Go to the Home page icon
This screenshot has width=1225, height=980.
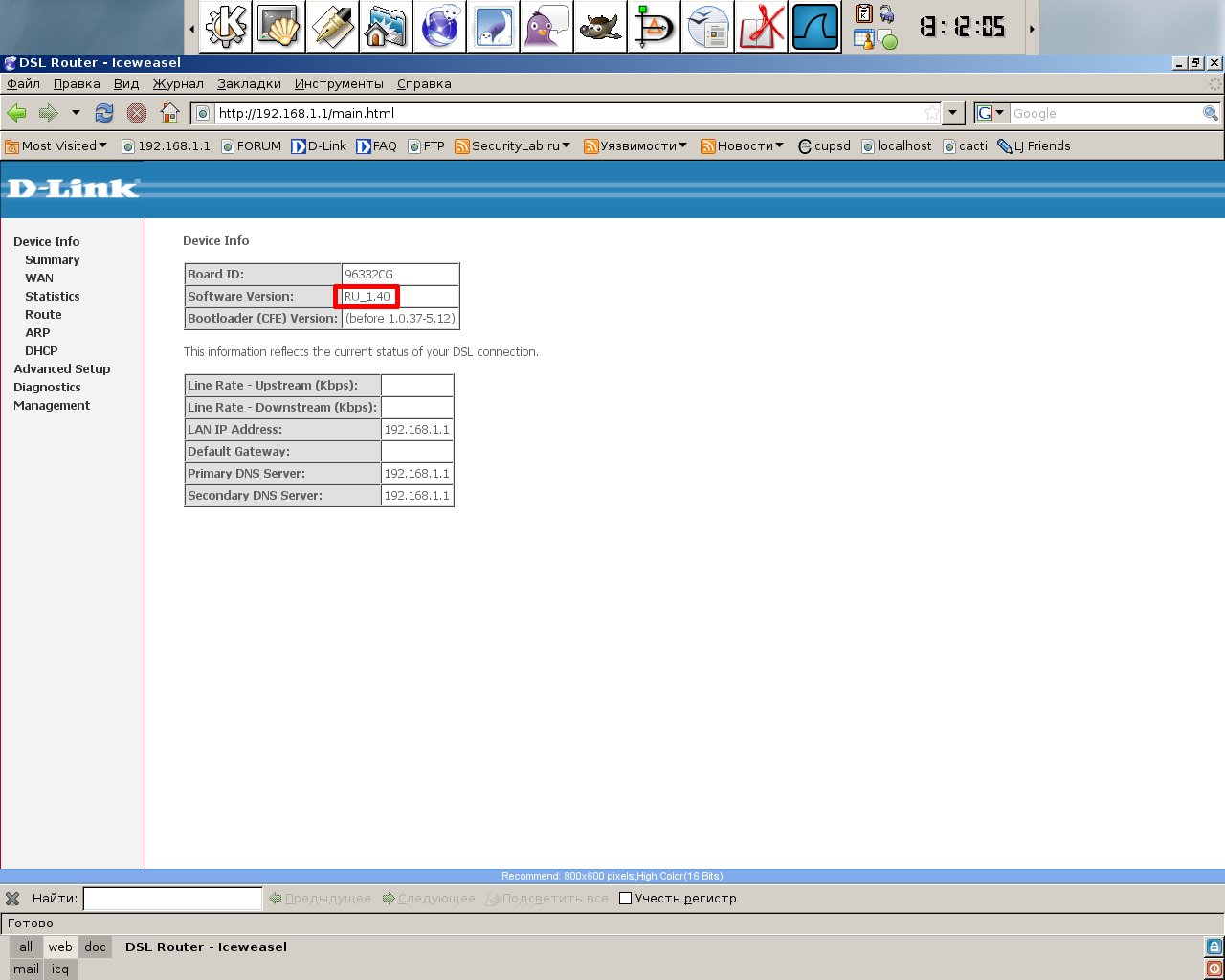169,113
